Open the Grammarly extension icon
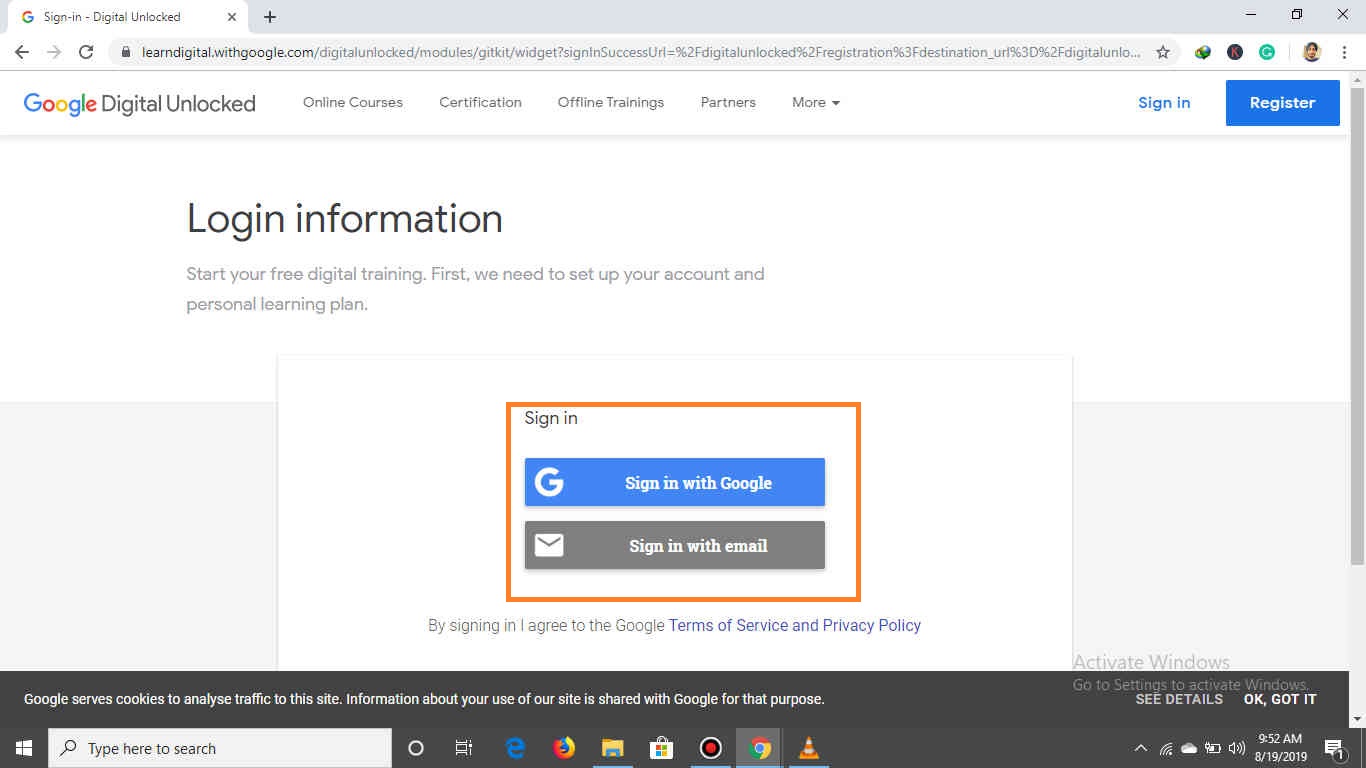Screen dimensions: 1366x768 1267,52
